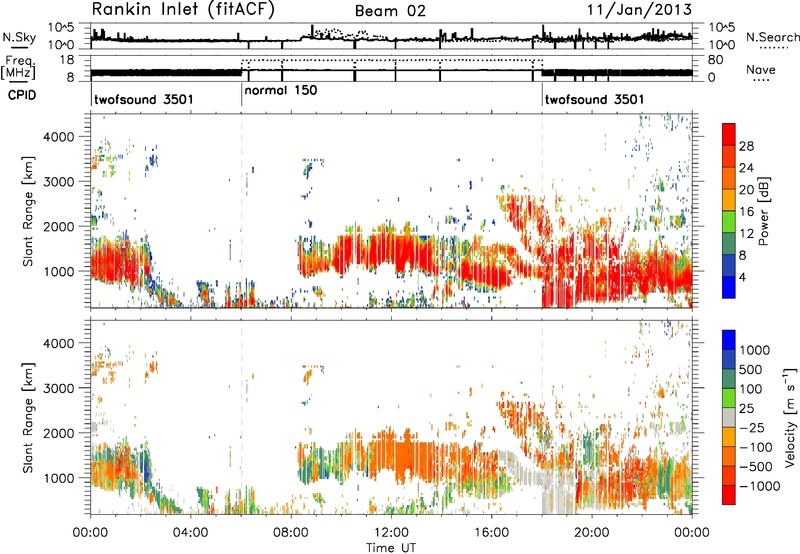Click the 'Nave' legend label
The image size is (800, 554).
[760, 70]
